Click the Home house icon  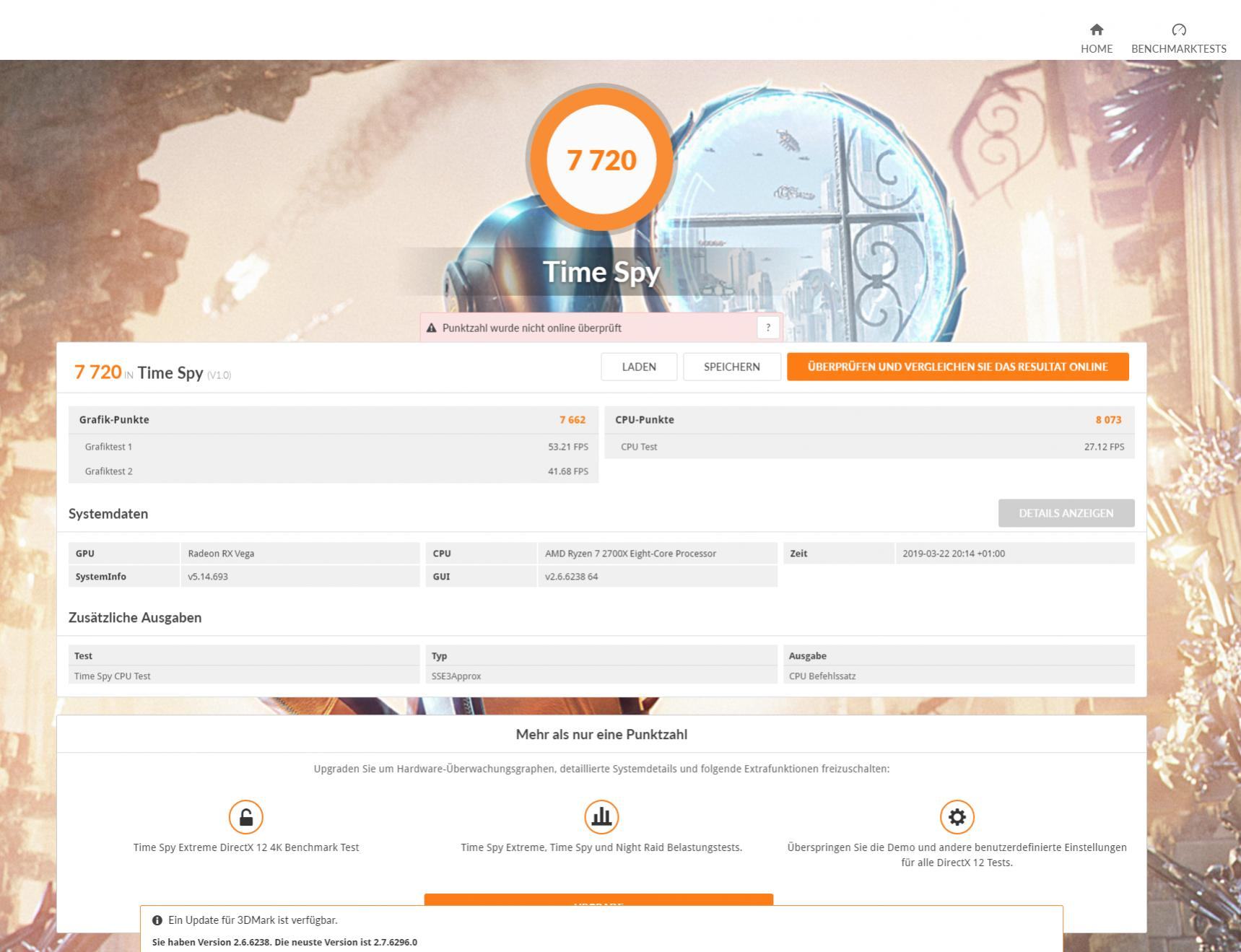tap(1096, 30)
